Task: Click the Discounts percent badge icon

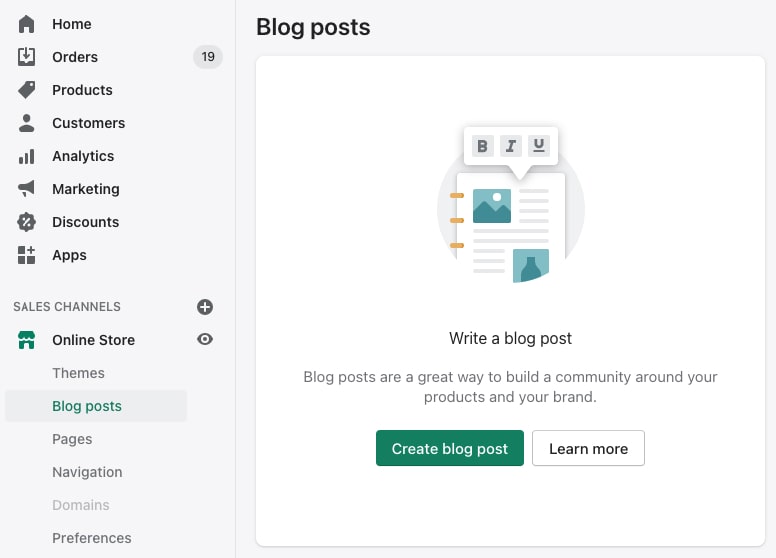Action: pos(27,222)
